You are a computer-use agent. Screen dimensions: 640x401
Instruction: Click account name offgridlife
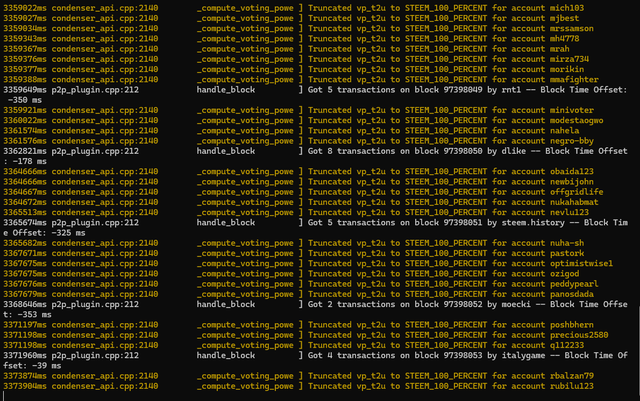(576, 192)
